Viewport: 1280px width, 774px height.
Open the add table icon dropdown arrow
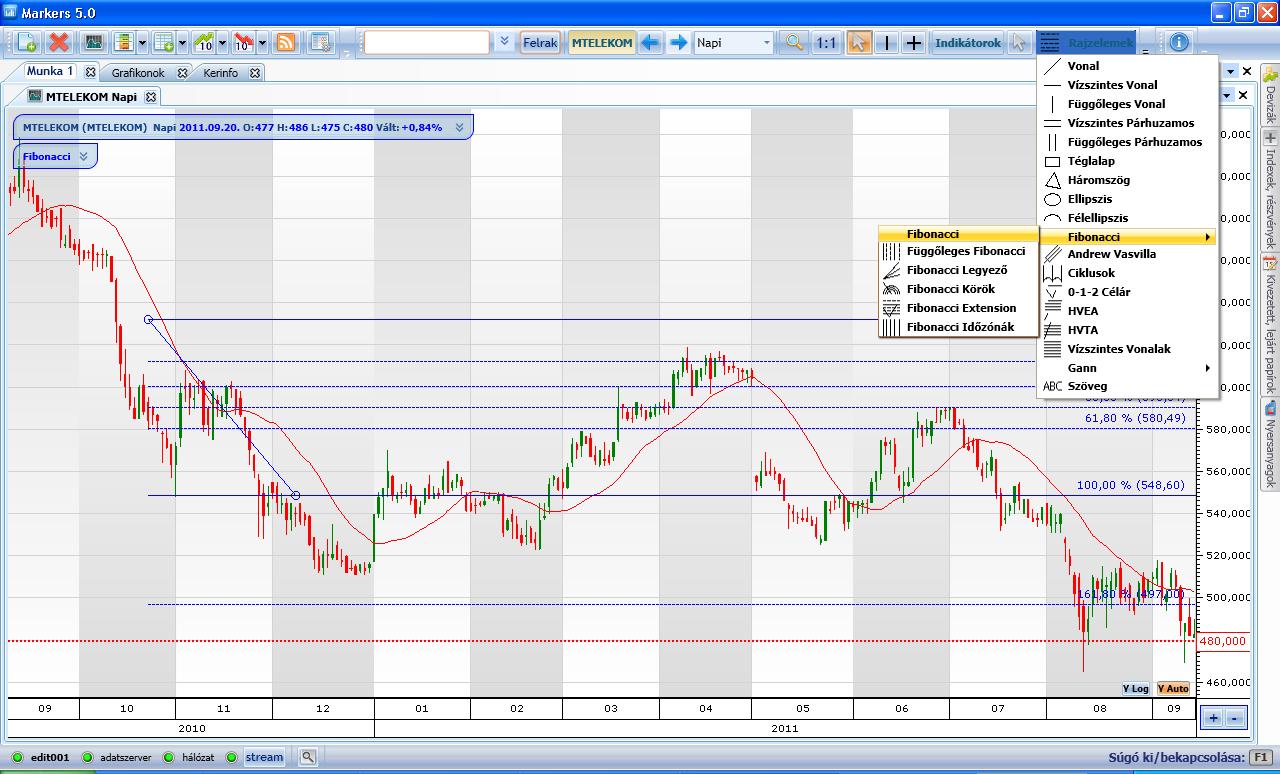pos(182,43)
